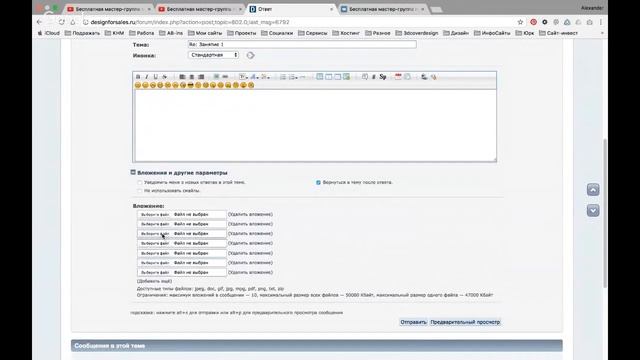Click the fourth Удалить вложение link

tap(250, 243)
